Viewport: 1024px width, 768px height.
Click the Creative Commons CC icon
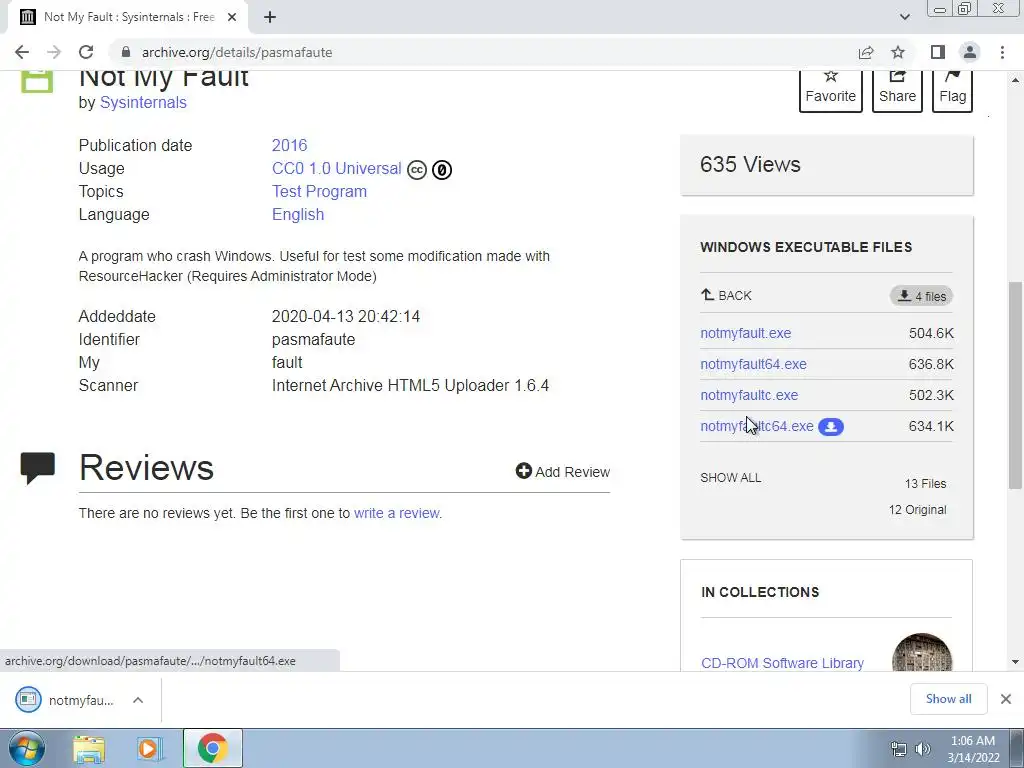(x=417, y=170)
